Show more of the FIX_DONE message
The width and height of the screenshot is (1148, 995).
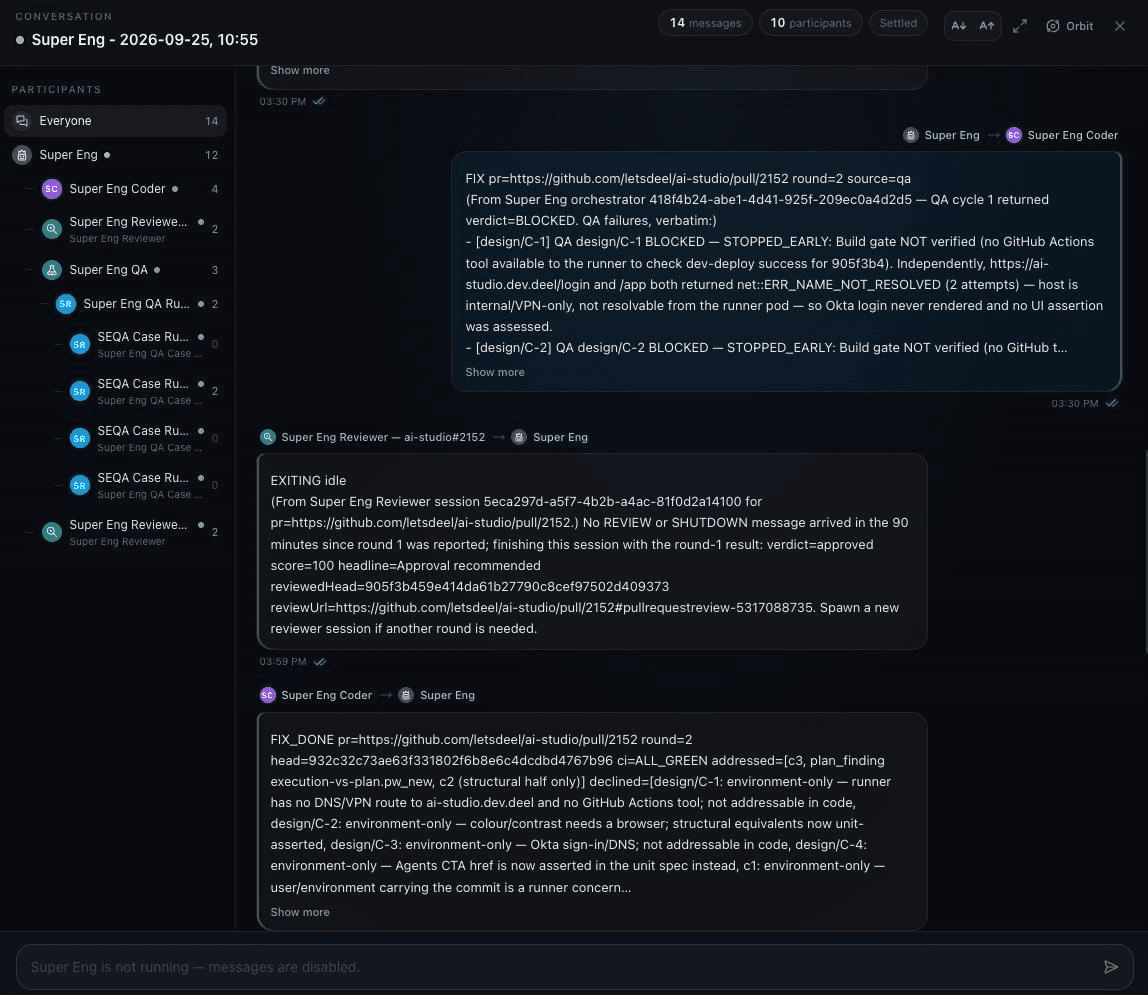point(300,912)
